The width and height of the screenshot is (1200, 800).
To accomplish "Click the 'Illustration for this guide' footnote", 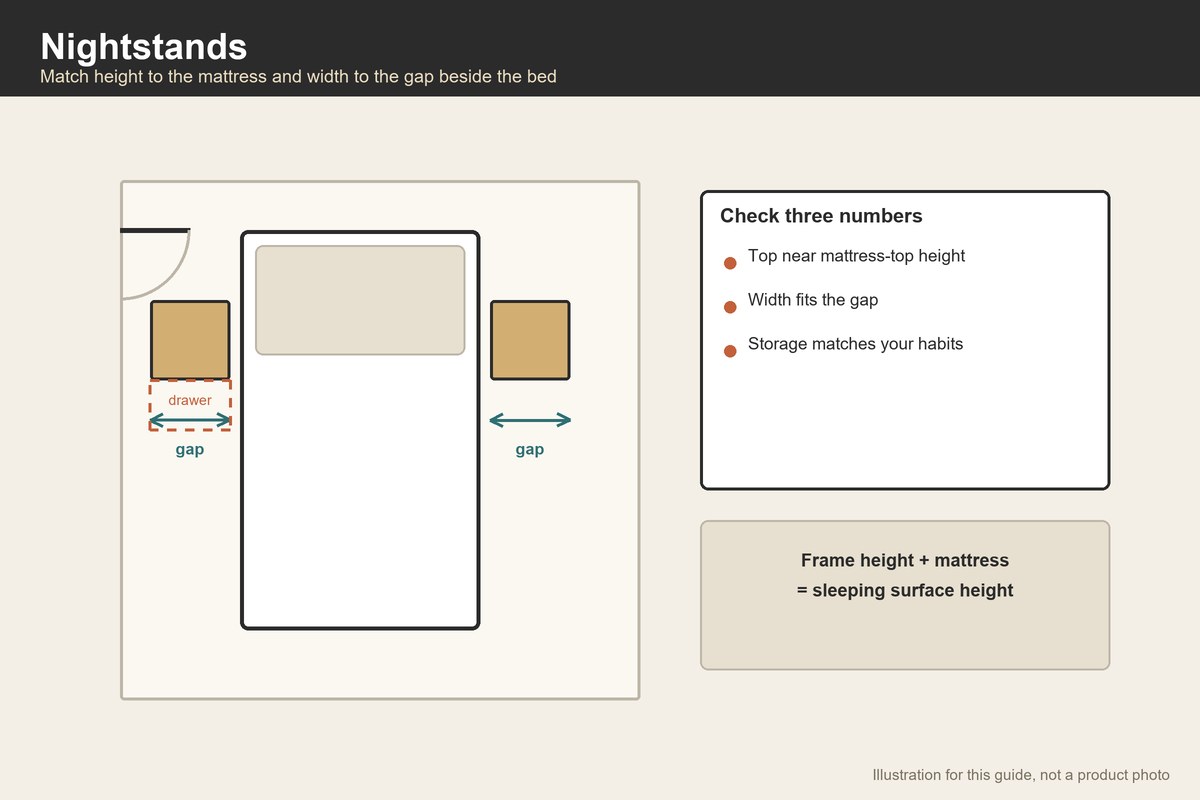I will 1021,775.
